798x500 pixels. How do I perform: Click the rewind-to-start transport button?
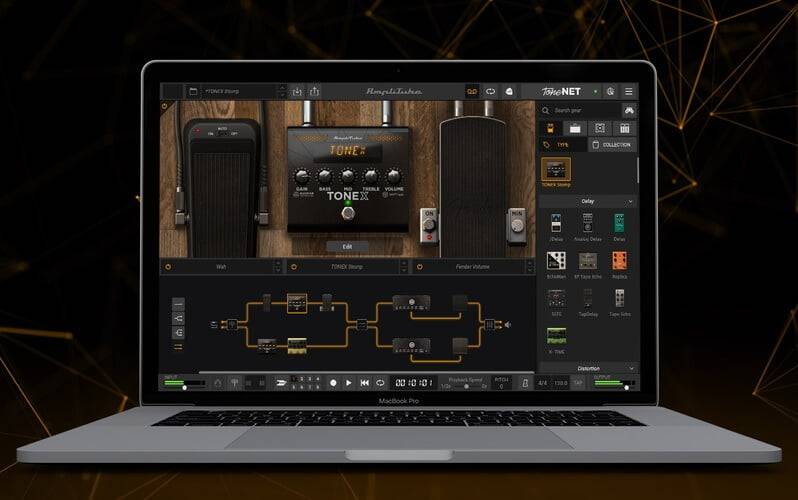pyautogui.click(x=364, y=383)
